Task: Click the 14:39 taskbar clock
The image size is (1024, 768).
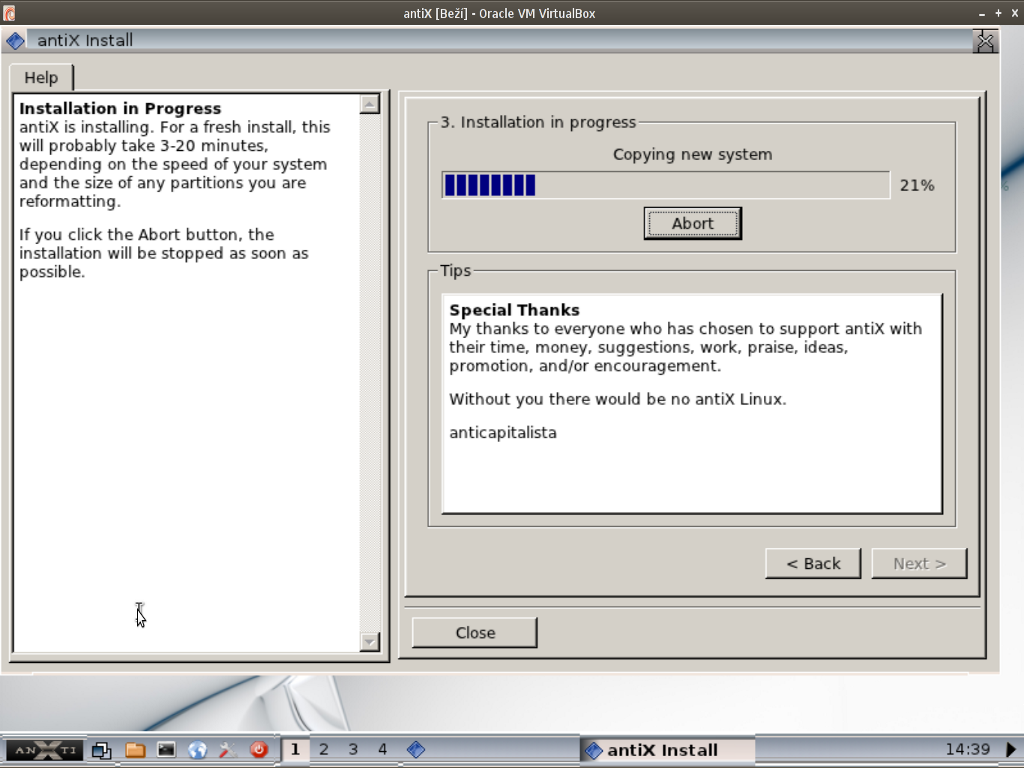Action: point(968,750)
